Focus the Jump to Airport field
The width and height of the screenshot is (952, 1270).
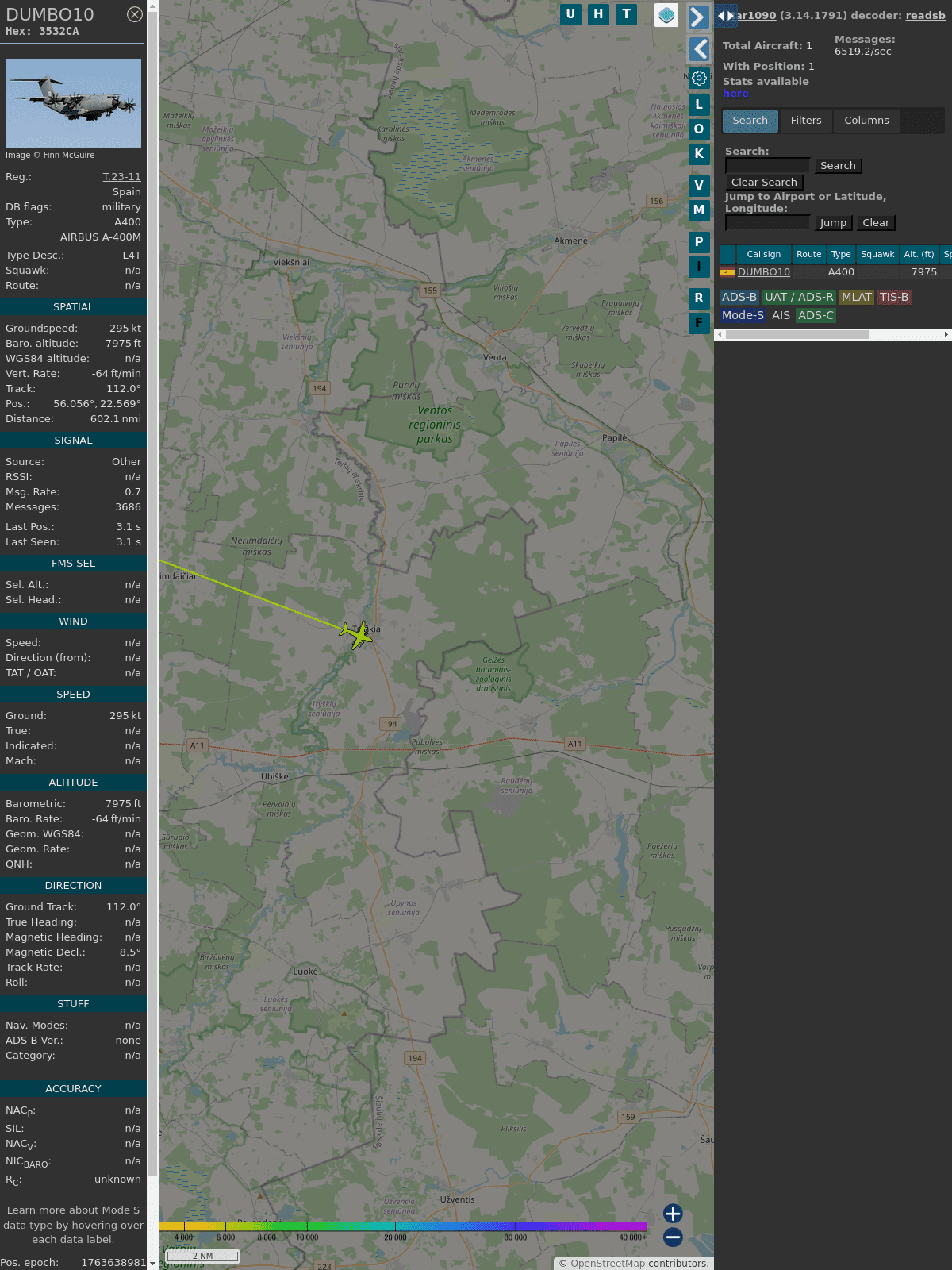point(767,222)
